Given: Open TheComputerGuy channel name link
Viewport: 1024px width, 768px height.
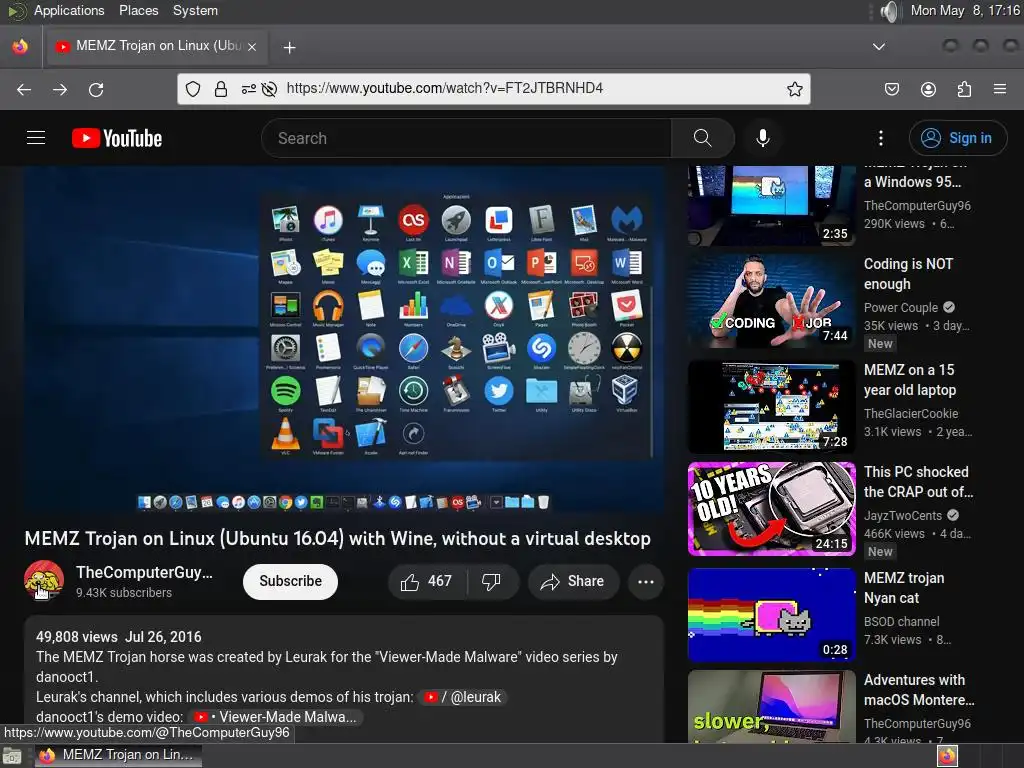Looking at the screenshot, I should [x=144, y=572].
